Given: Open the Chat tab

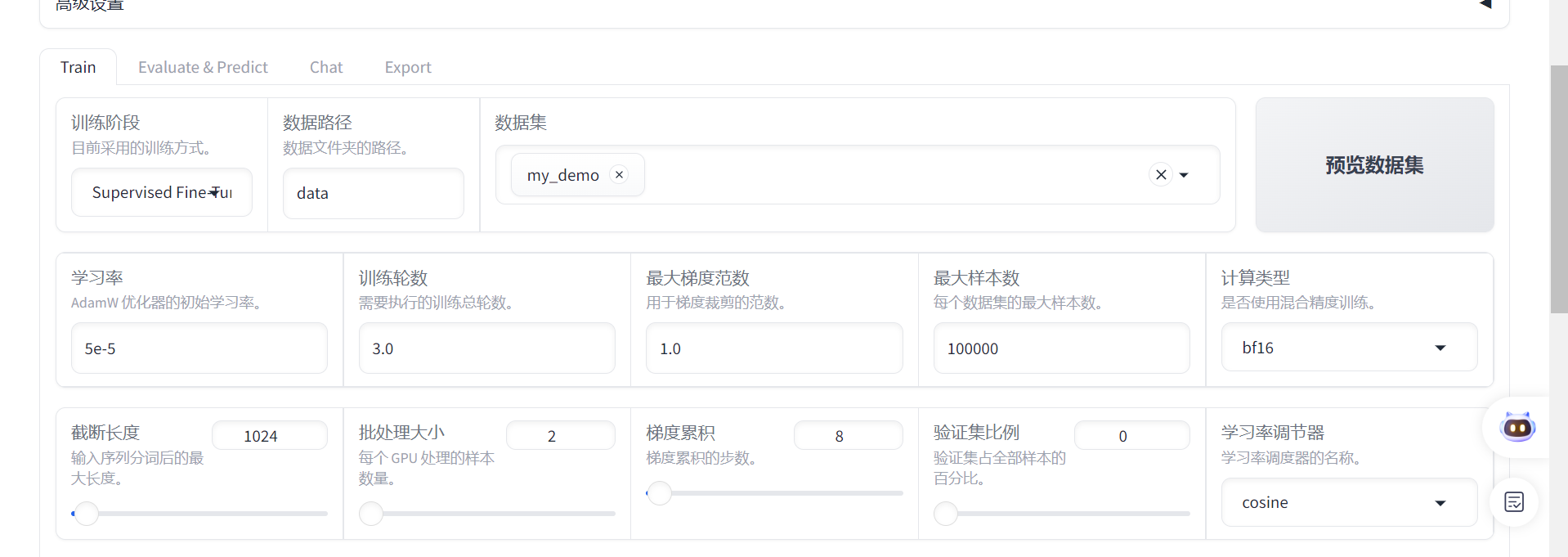Looking at the screenshot, I should [x=325, y=67].
